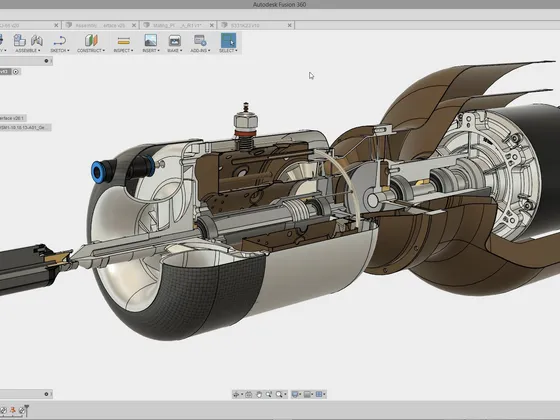Click the Grid and Snaps icon
This screenshot has height=420, width=560.
307,394
